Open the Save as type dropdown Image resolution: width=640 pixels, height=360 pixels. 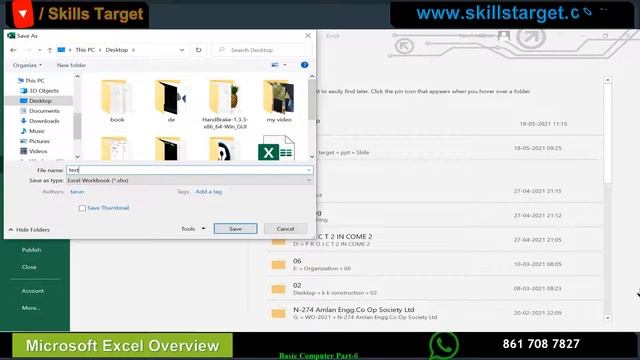click(x=190, y=180)
